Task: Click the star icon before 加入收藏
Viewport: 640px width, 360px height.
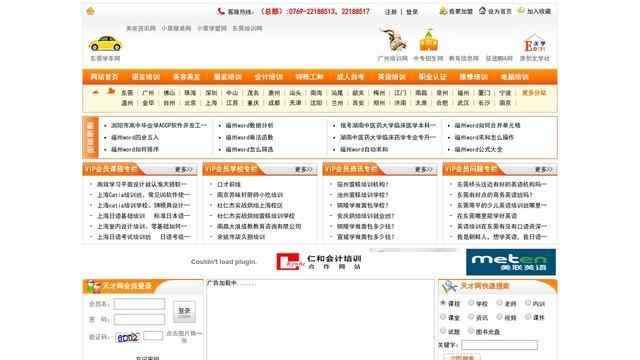Action: 521,11
